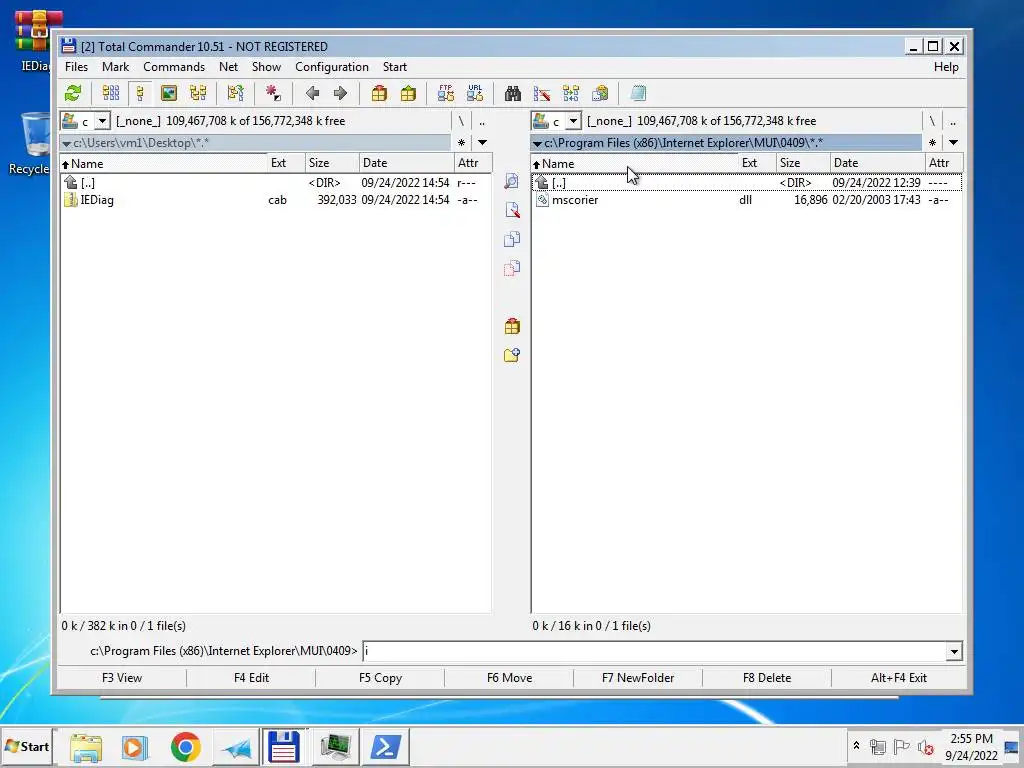Viewport: 1024px width, 768px height.
Task: Open Synchronize directories icon
Action: tap(571, 93)
